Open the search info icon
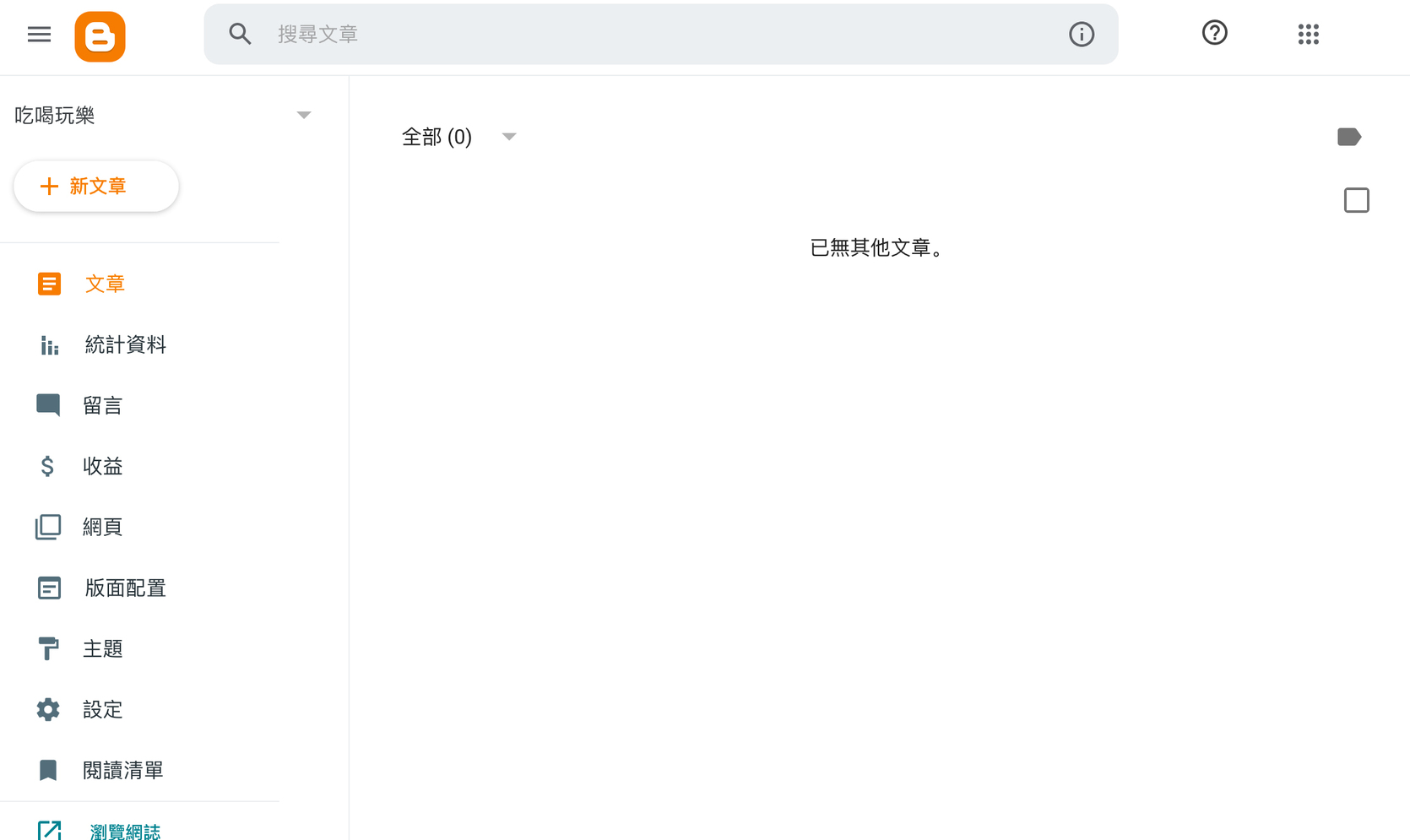 1082,34
